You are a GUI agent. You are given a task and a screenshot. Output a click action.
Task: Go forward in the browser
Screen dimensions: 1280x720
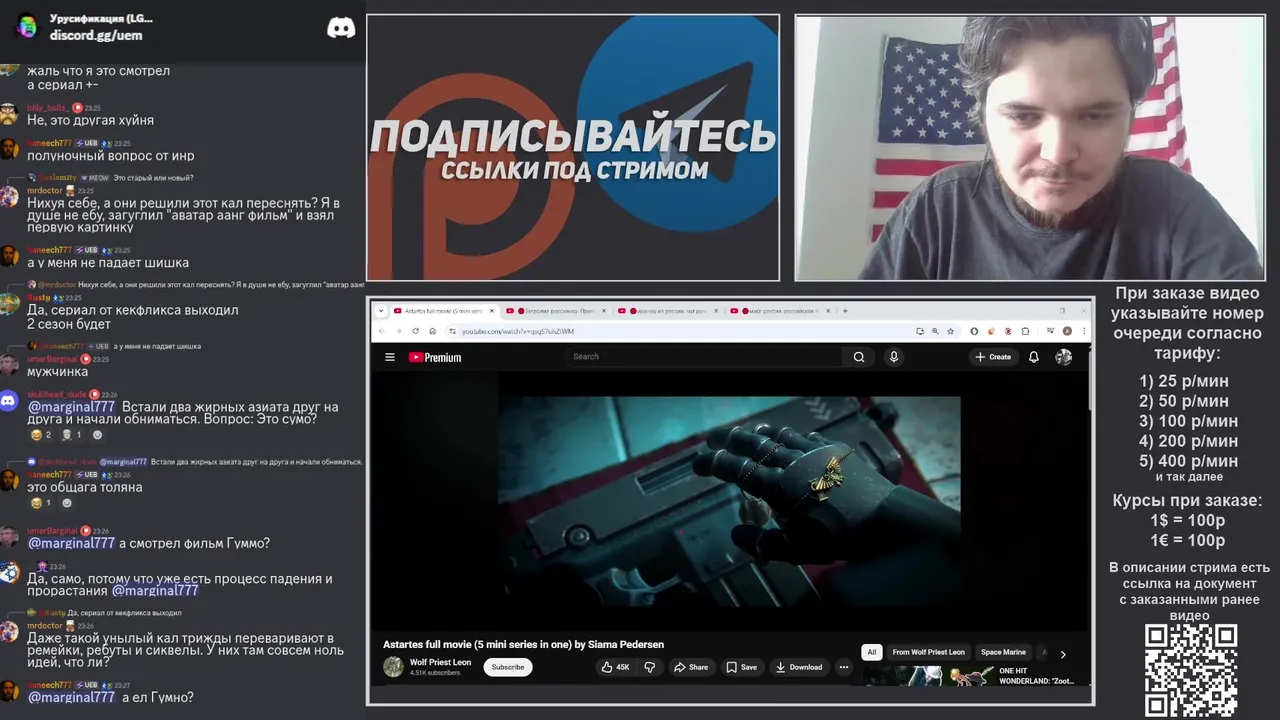click(398, 331)
